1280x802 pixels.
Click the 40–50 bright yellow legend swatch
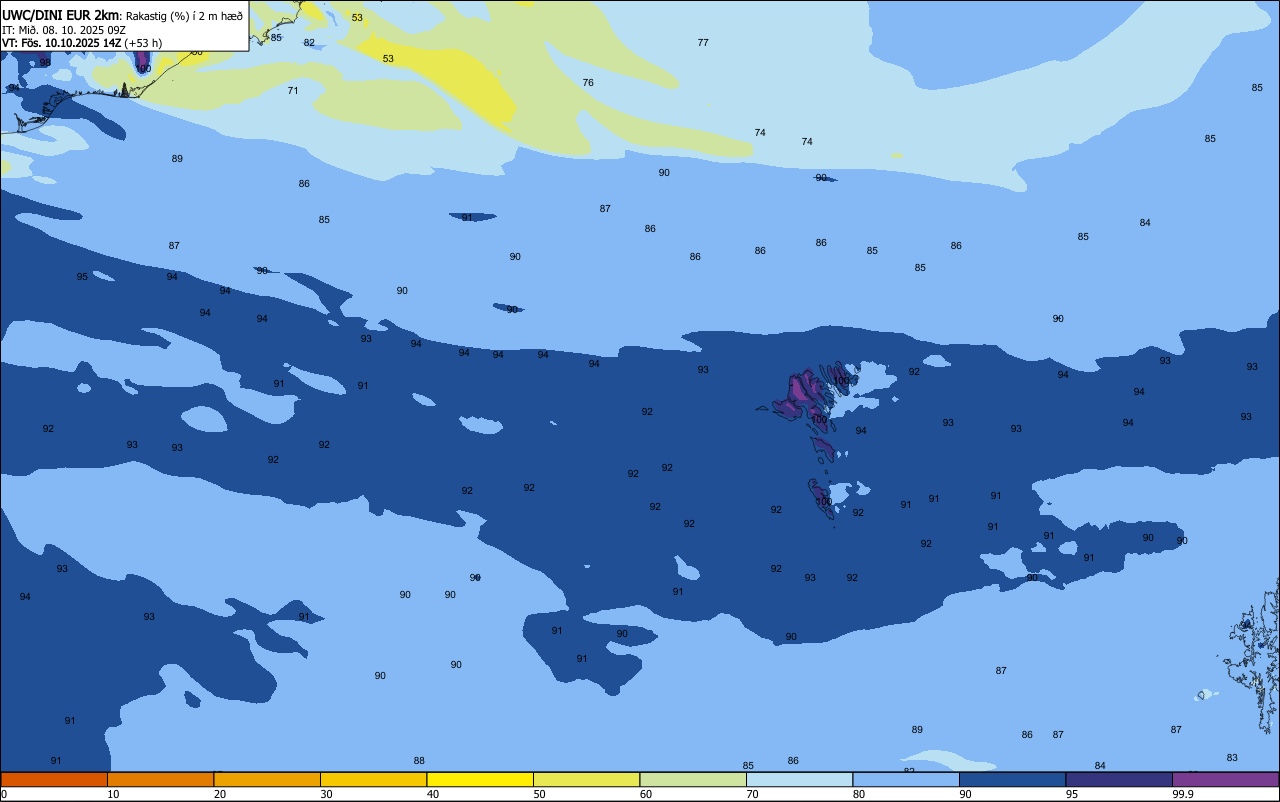(480, 779)
